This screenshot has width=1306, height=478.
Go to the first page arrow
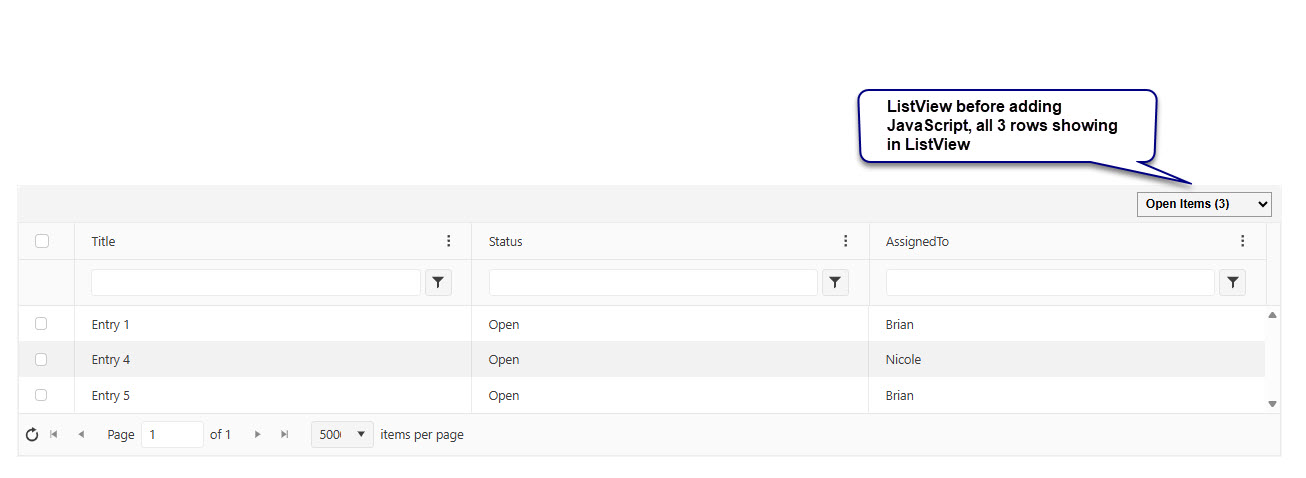54,435
